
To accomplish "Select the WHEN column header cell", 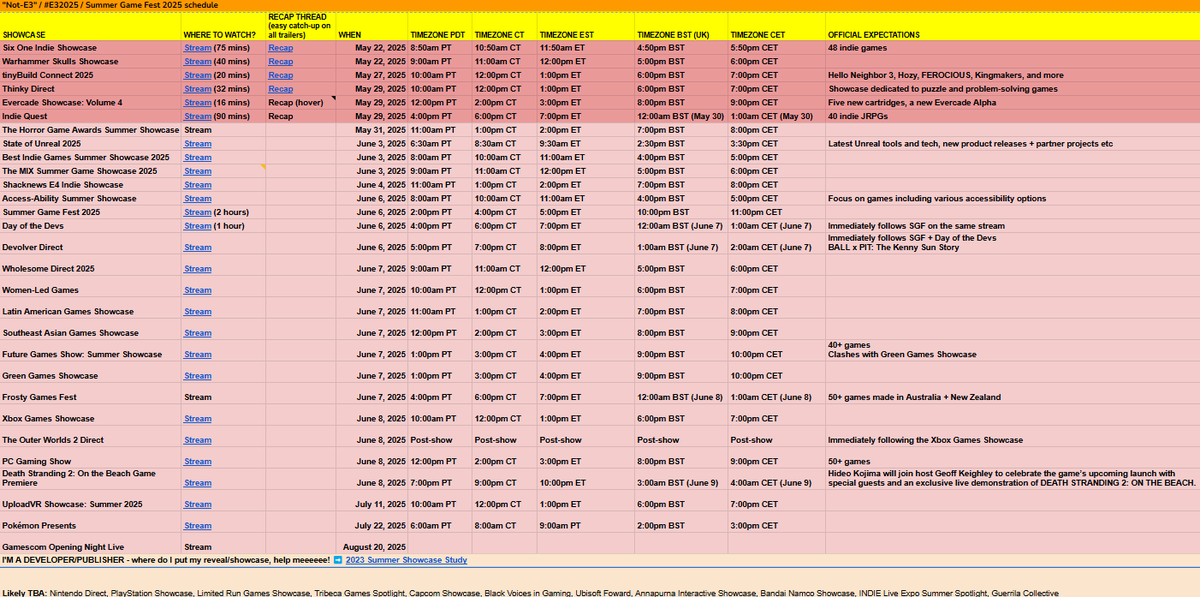I will tap(373, 27).
